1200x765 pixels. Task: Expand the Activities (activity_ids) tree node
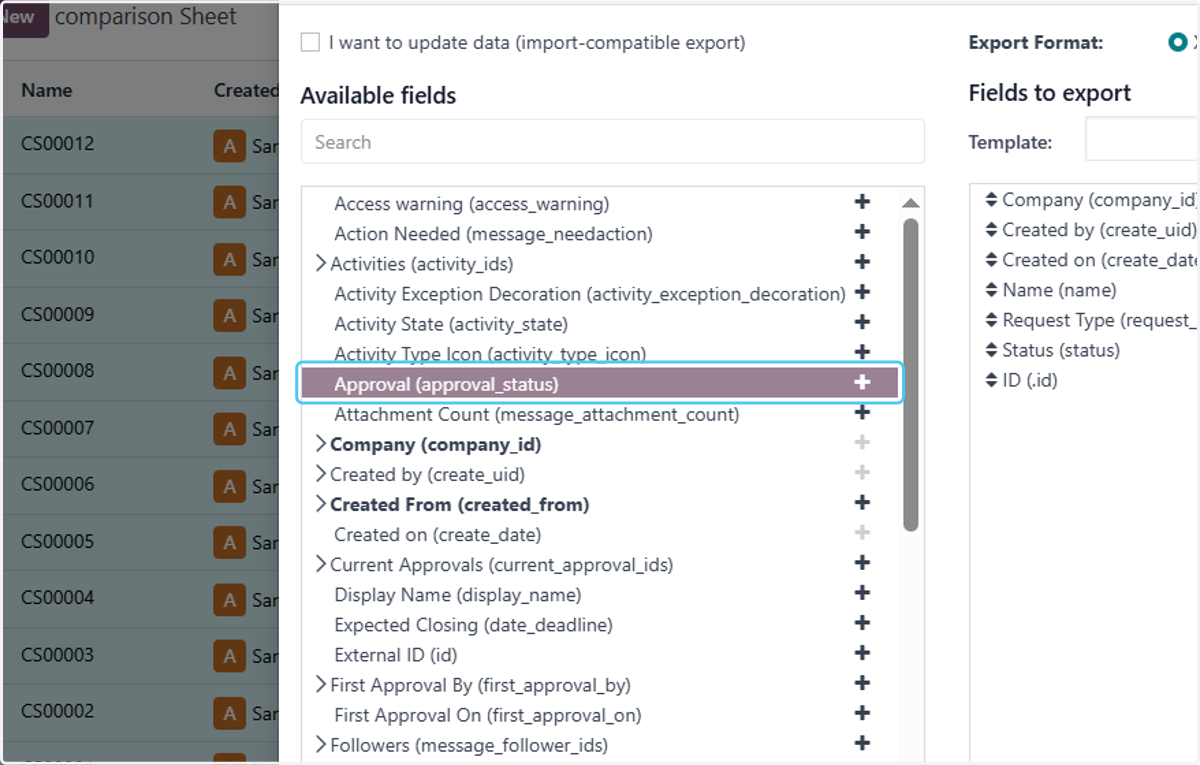[321, 264]
